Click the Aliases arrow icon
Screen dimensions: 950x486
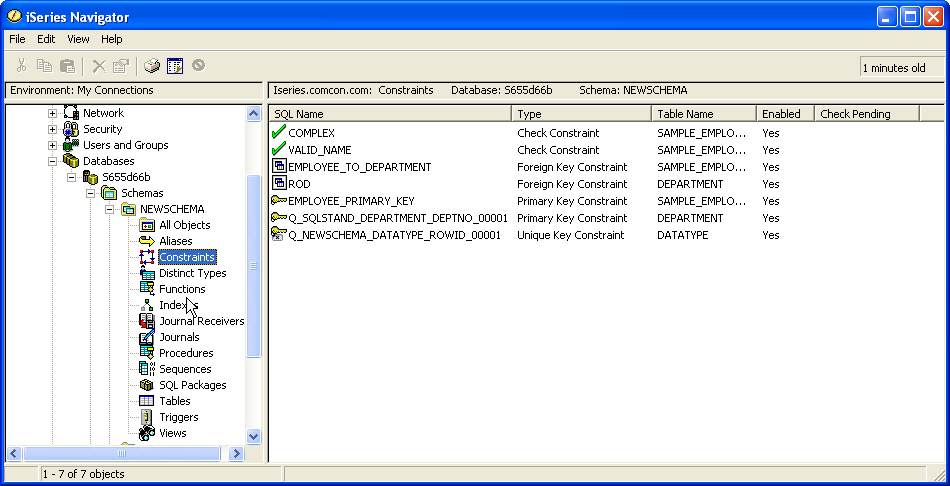(x=147, y=241)
